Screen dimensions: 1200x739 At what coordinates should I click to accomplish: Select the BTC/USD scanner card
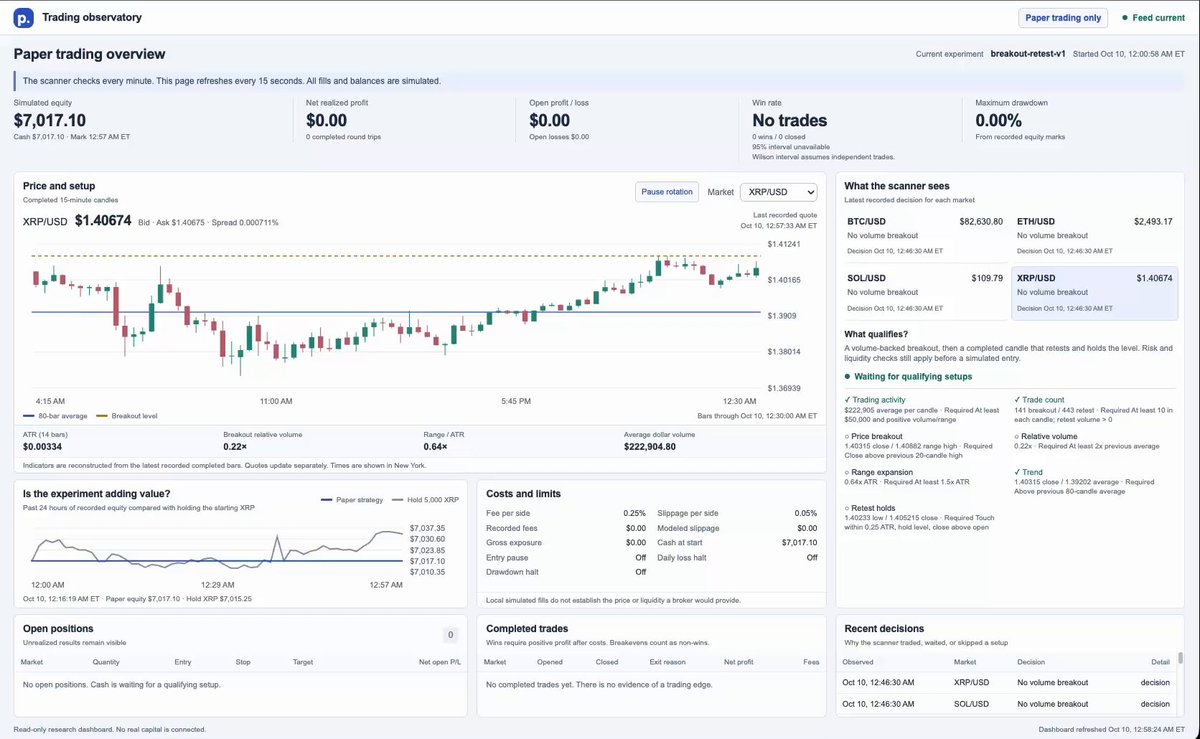click(x=925, y=234)
